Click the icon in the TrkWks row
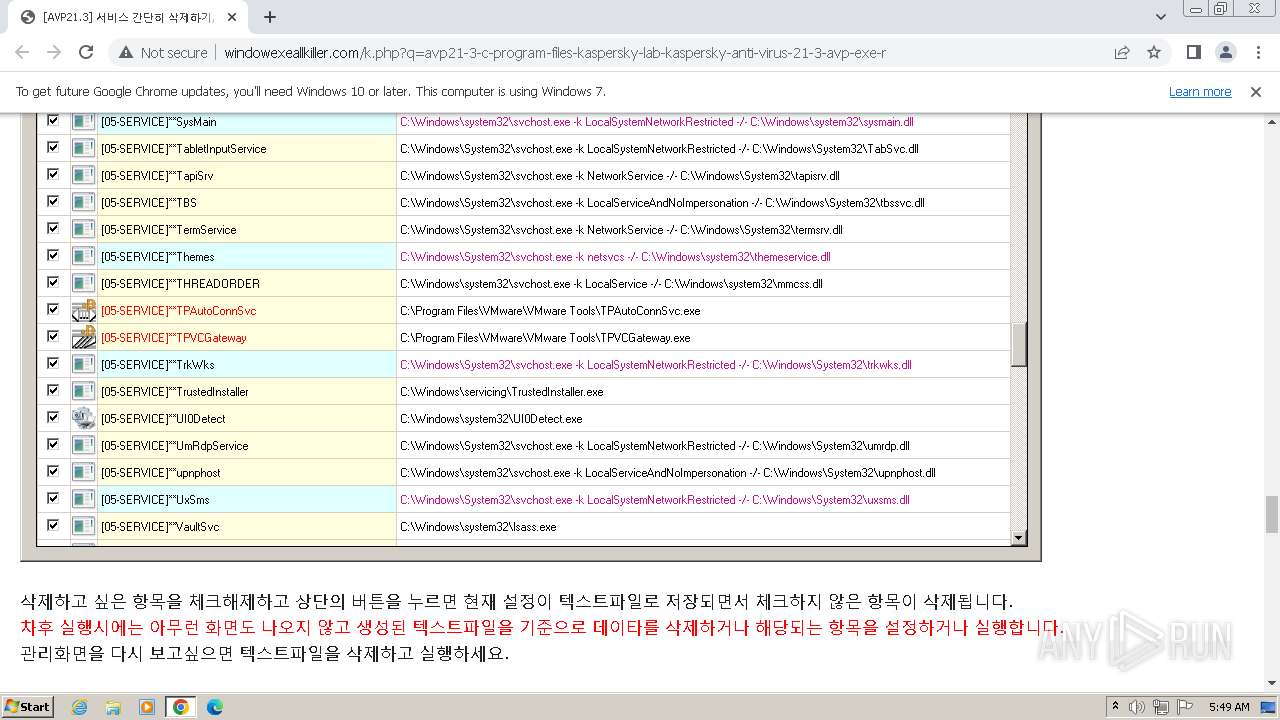The width and height of the screenshot is (1280, 720). [x=83, y=365]
